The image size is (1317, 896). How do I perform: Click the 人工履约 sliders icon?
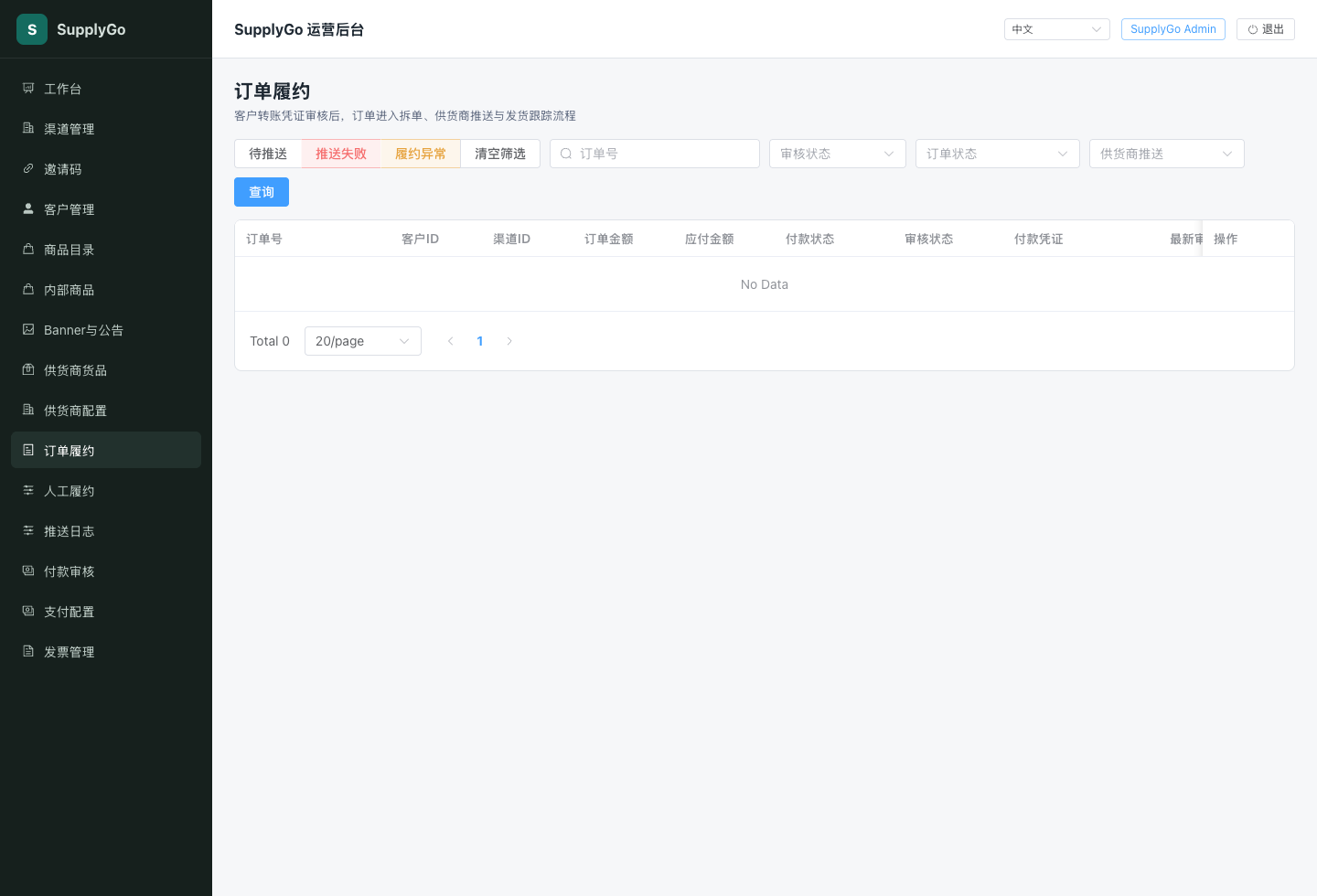(28, 490)
